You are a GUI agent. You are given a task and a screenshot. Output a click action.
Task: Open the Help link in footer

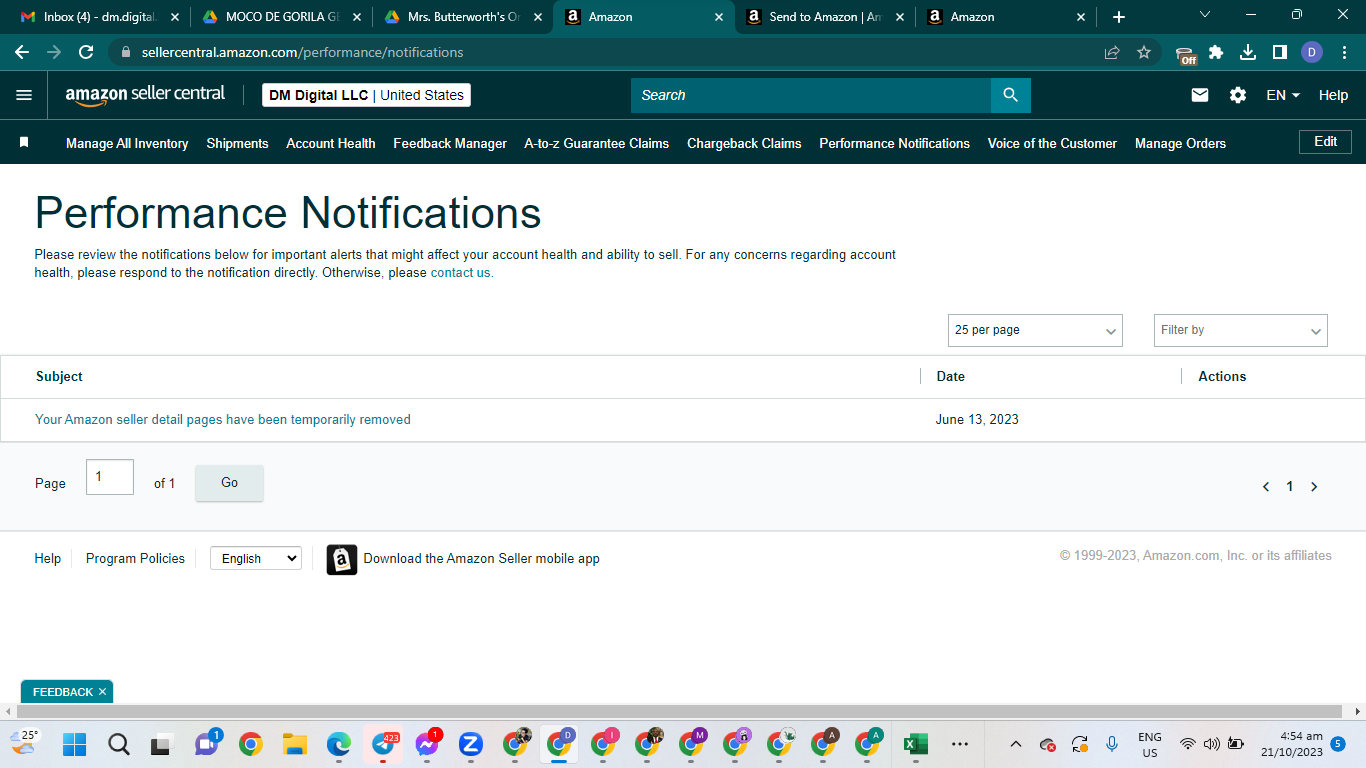coord(48,559)
